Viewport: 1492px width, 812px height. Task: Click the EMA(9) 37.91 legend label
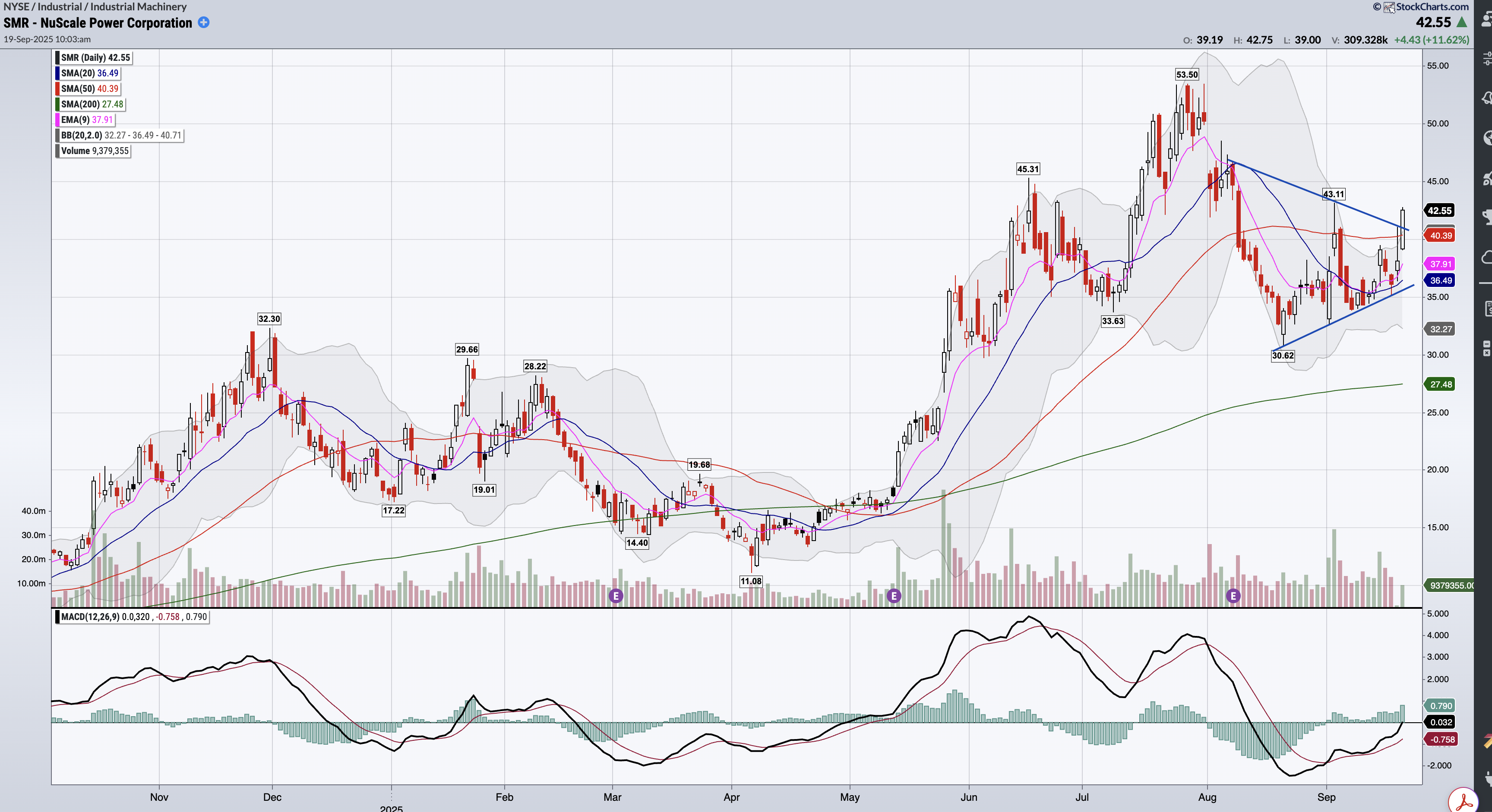tap(86, 120)
